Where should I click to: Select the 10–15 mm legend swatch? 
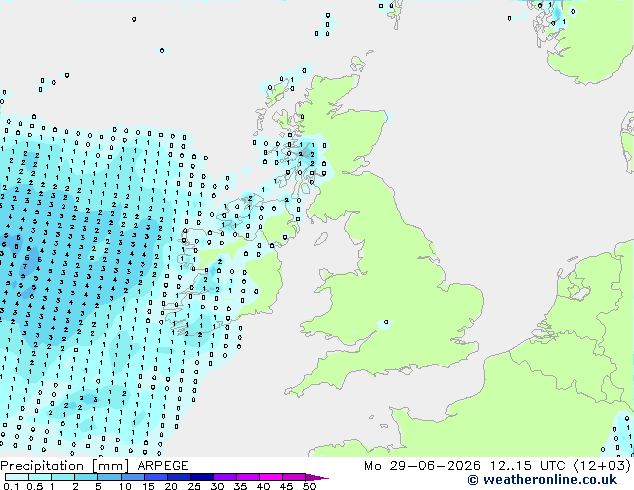[x=132, y=477]
